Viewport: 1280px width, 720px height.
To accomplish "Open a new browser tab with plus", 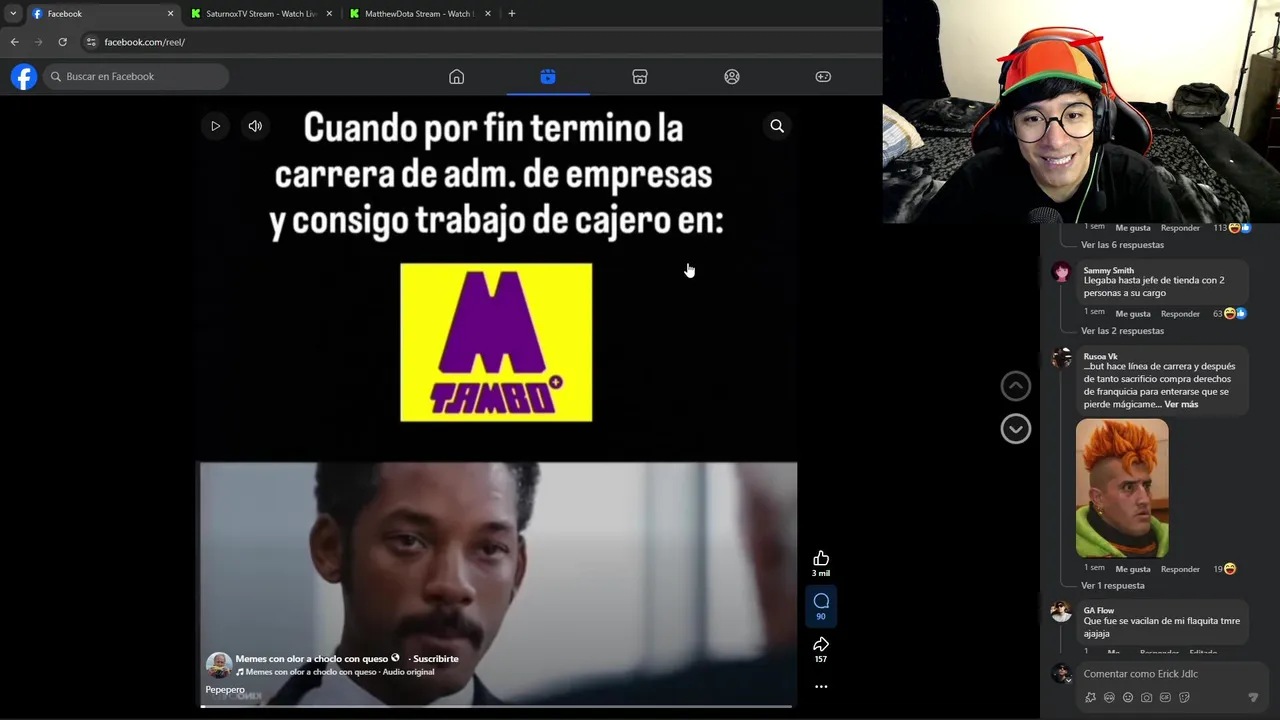I will coord(512,14).
